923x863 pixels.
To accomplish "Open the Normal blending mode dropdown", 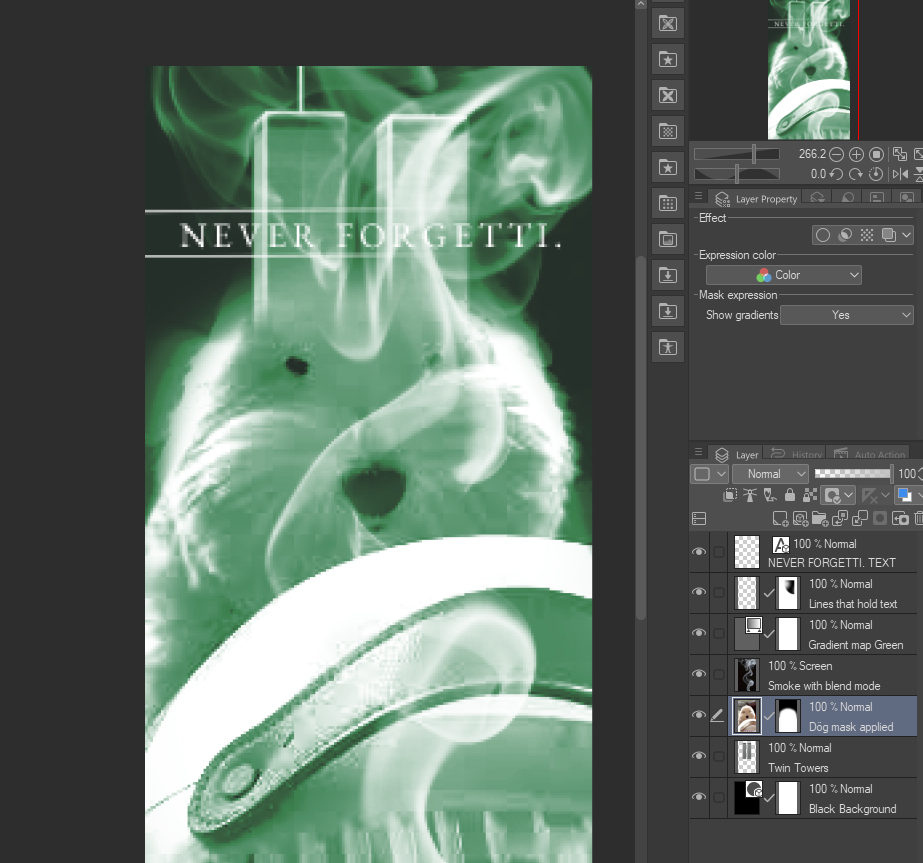I will tap(770, 474).
